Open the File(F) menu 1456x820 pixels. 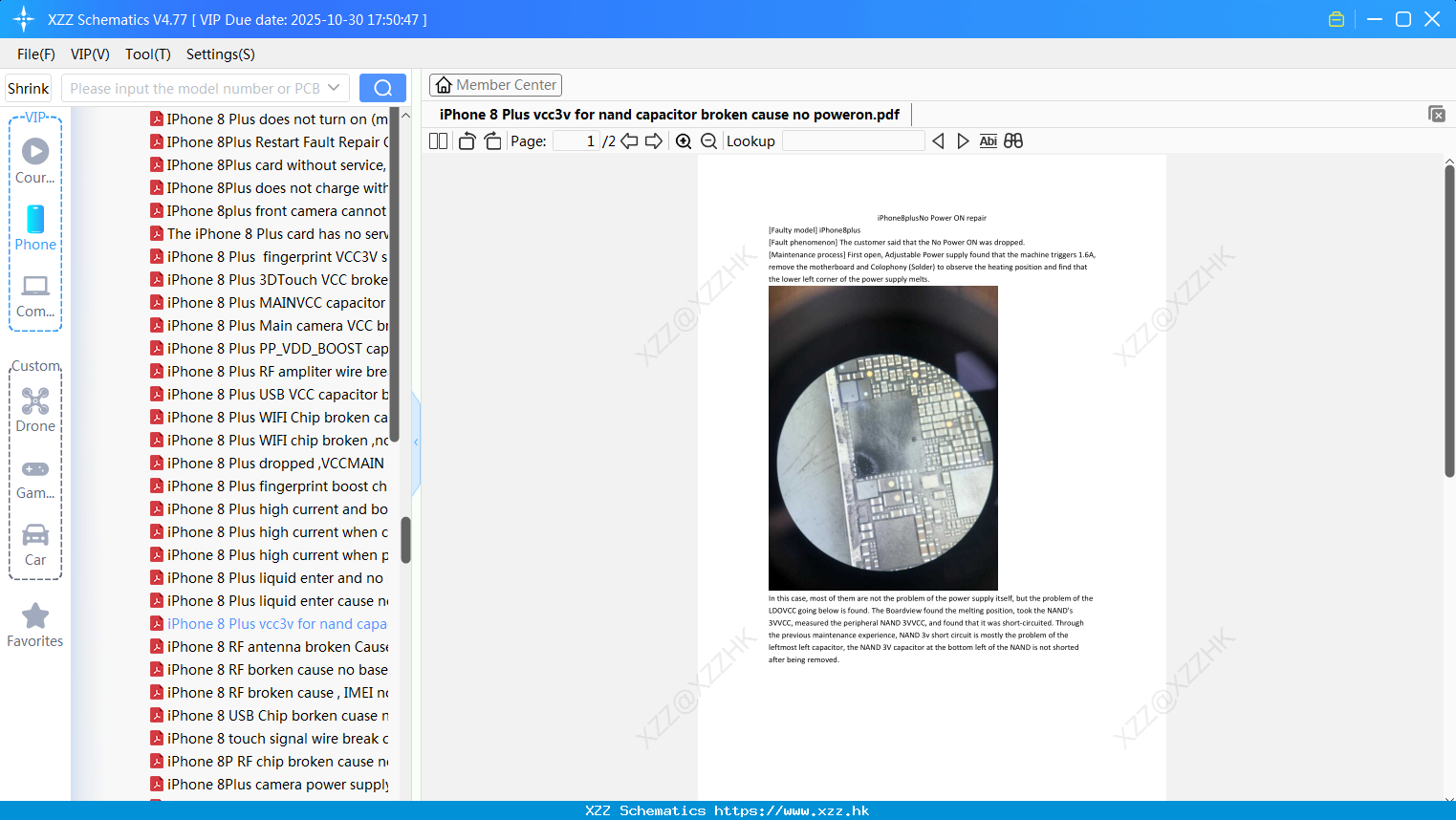pyautogui.click(x=36, y=54)
